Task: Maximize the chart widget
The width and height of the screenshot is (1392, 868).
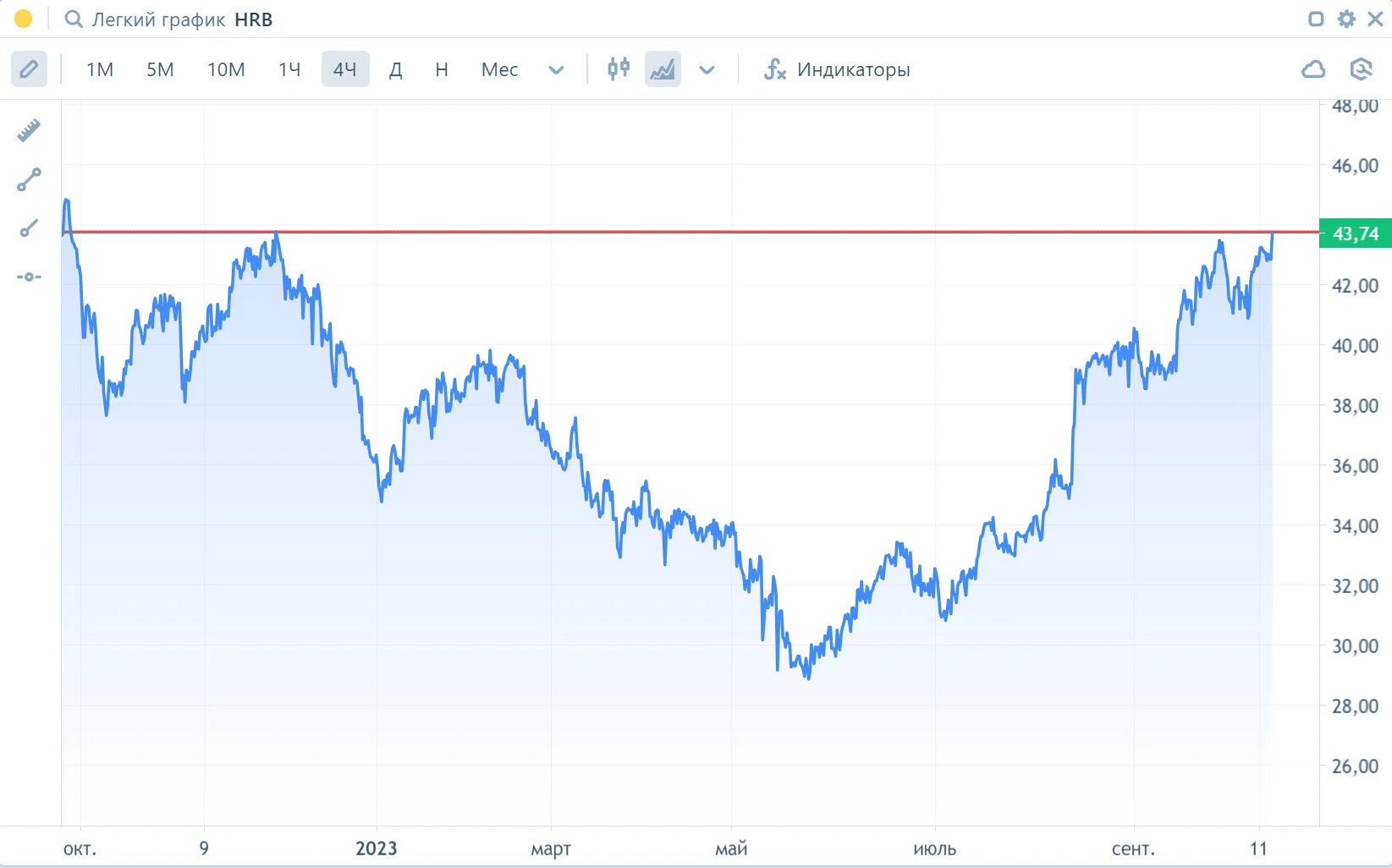Action: pos(1316,19)
